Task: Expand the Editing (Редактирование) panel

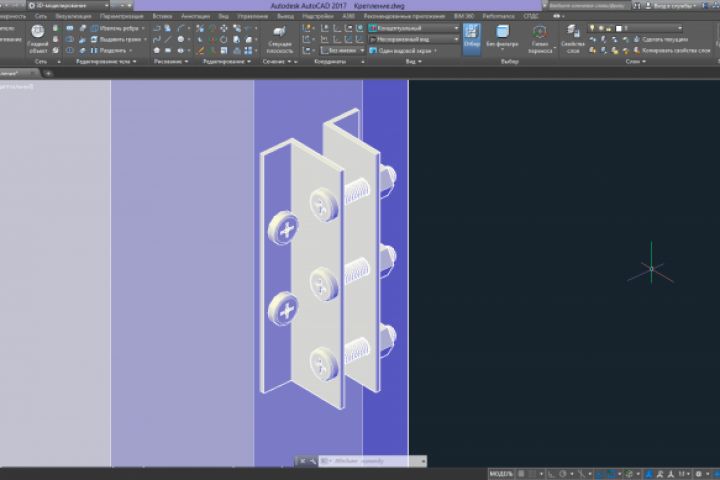Action: tap(227, 61)
